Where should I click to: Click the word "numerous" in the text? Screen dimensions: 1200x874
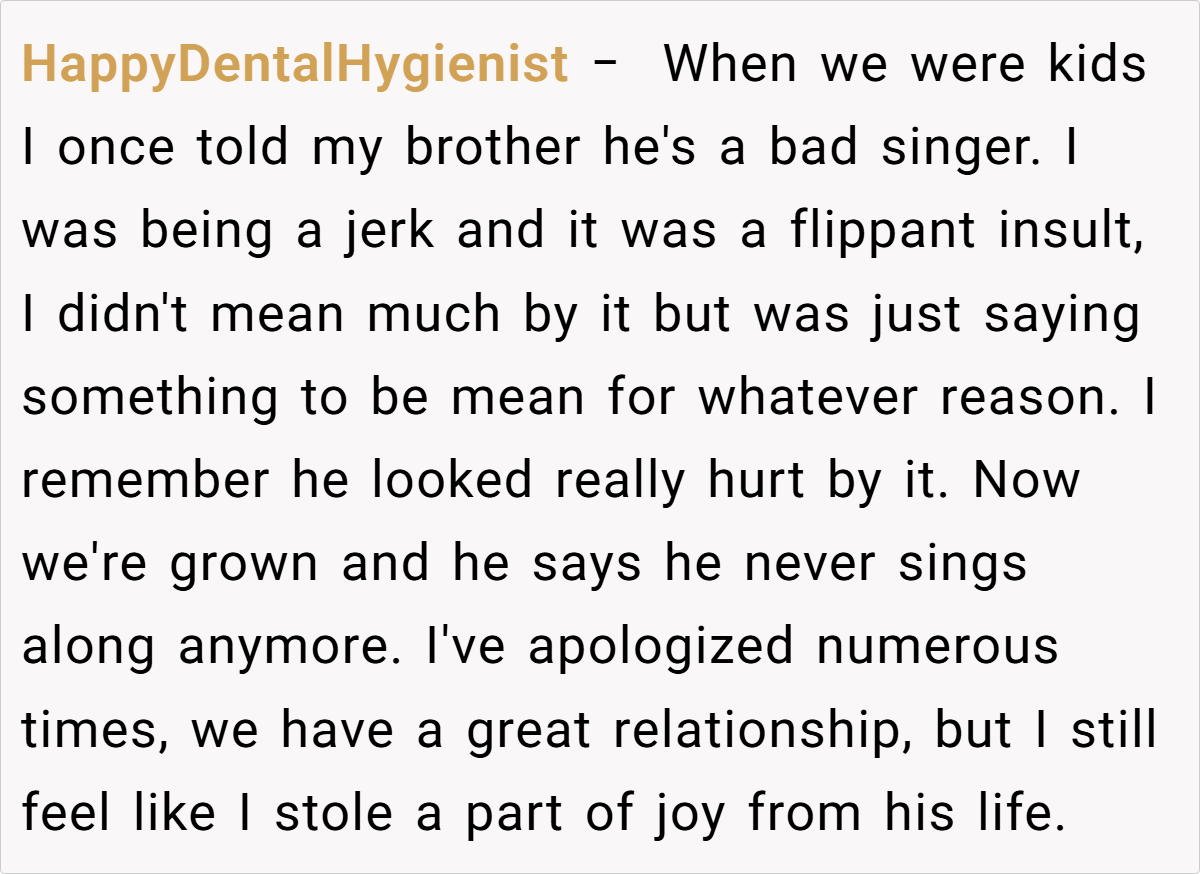(x=937, y=647)
